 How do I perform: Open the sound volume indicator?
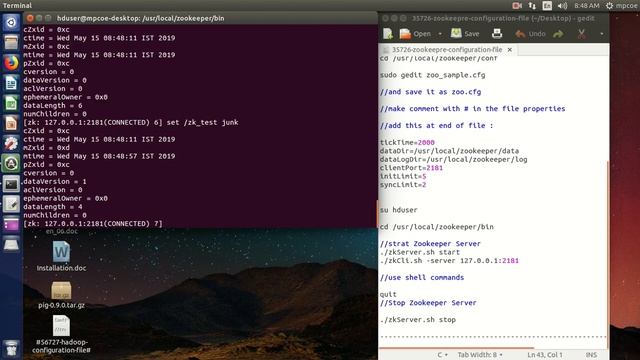pyautogui.click(x=562, y=5)
